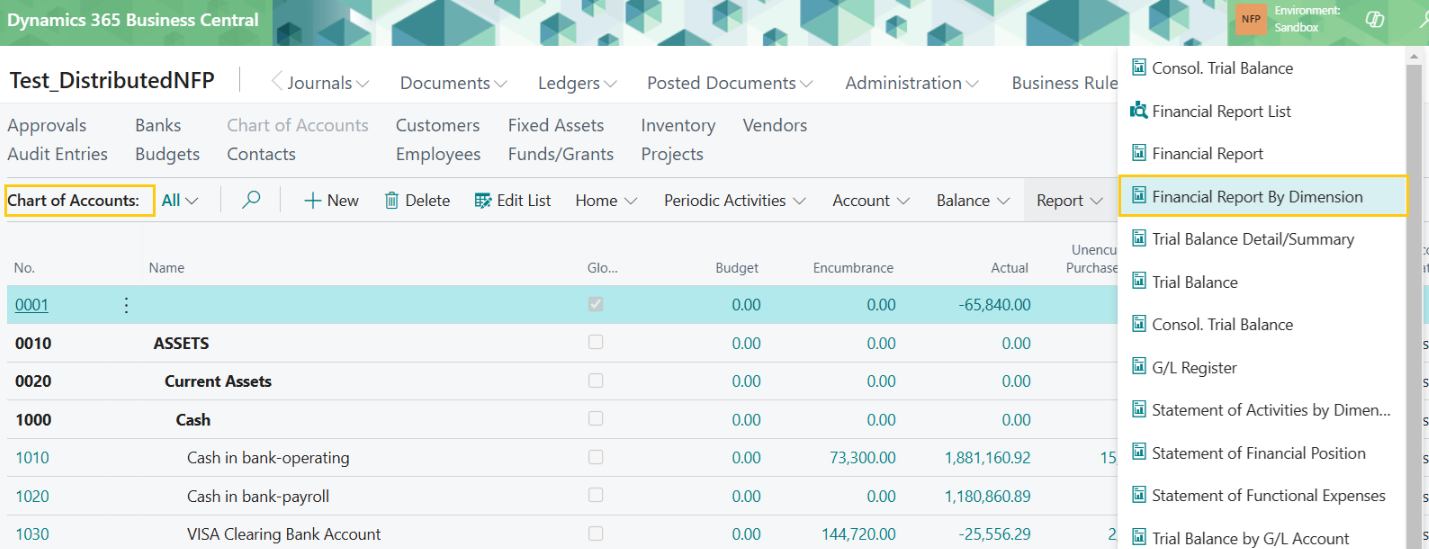This screenshot has width=1429, height=549.
Task: Open the Home actions dropdown
Action: click(606, 200)
